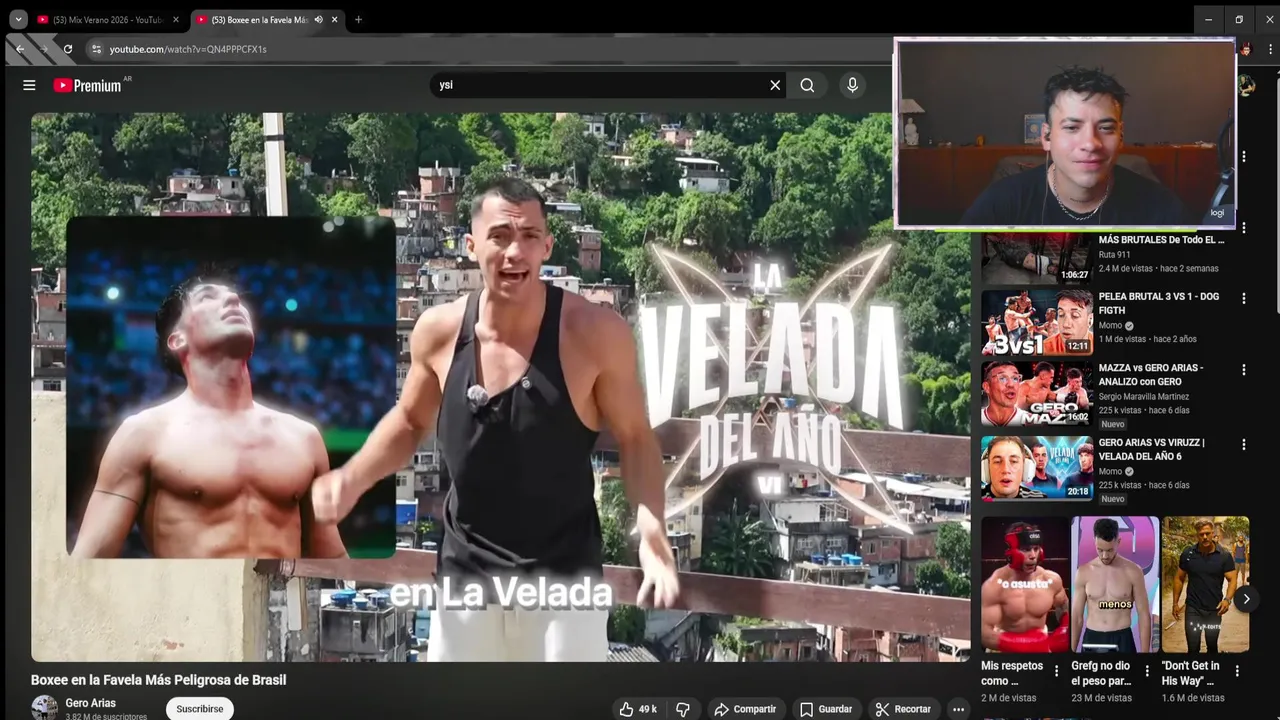Open Sergio Maravilla Martinez channel link
Image resolution: width=1280 pixels, height=720 pixels.
coord(1144,397)
